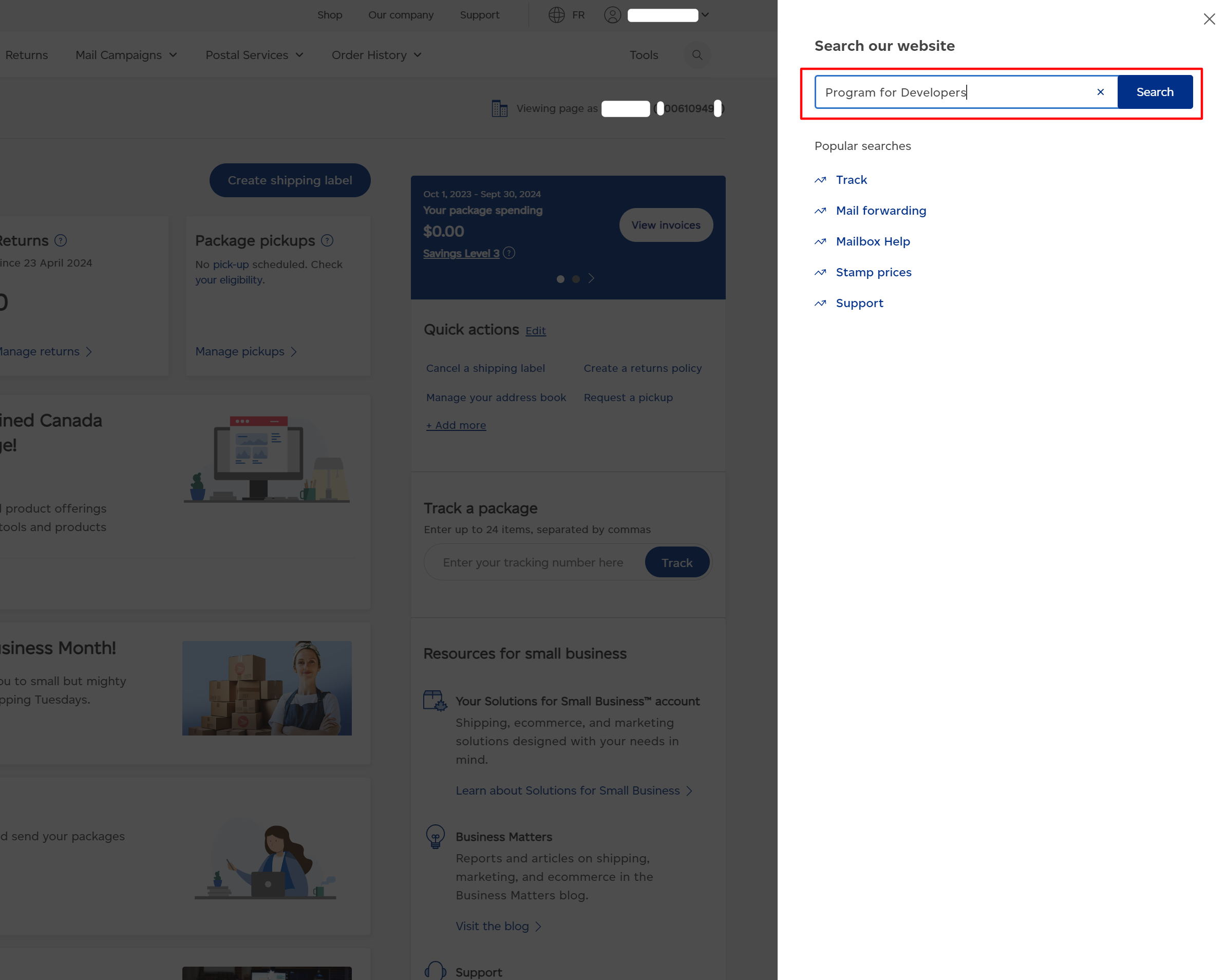The image size is (1226, 980).
Task: Advance spending banner with next arrow
Action: [x=591, y=278]
